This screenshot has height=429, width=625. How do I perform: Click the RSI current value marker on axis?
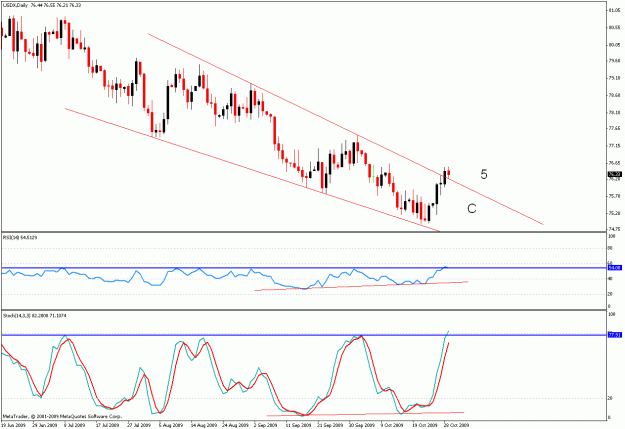point(615,268)
